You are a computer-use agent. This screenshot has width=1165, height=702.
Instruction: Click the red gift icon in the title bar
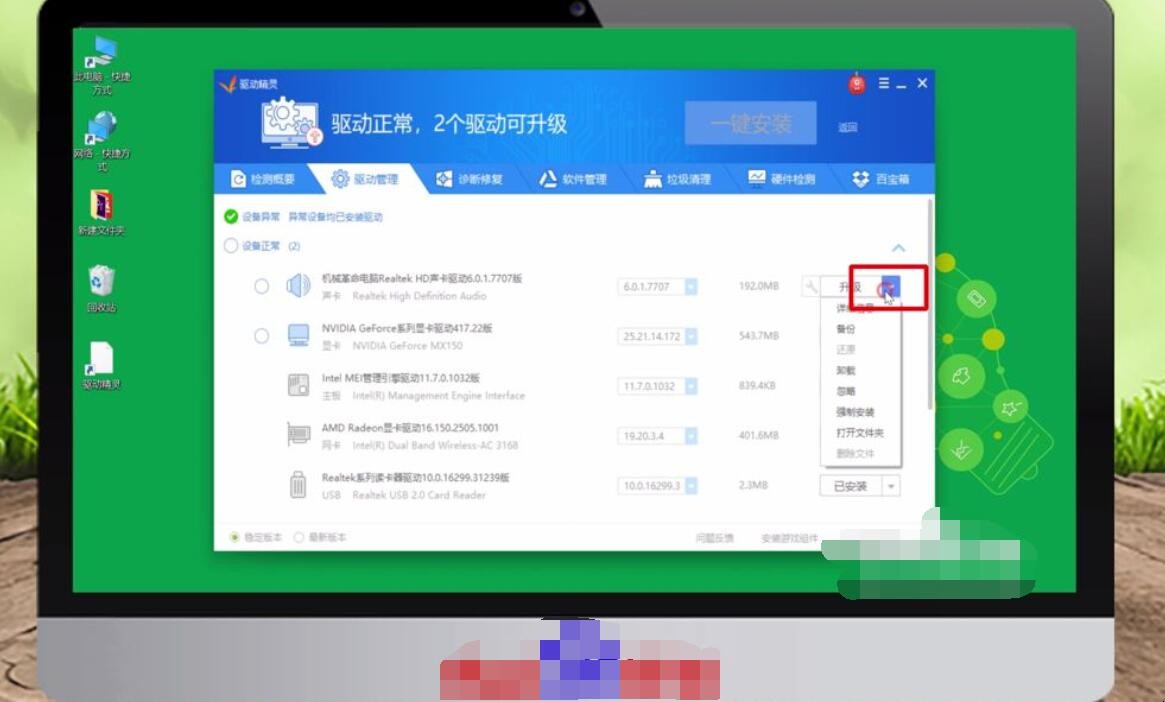point(857,84)
